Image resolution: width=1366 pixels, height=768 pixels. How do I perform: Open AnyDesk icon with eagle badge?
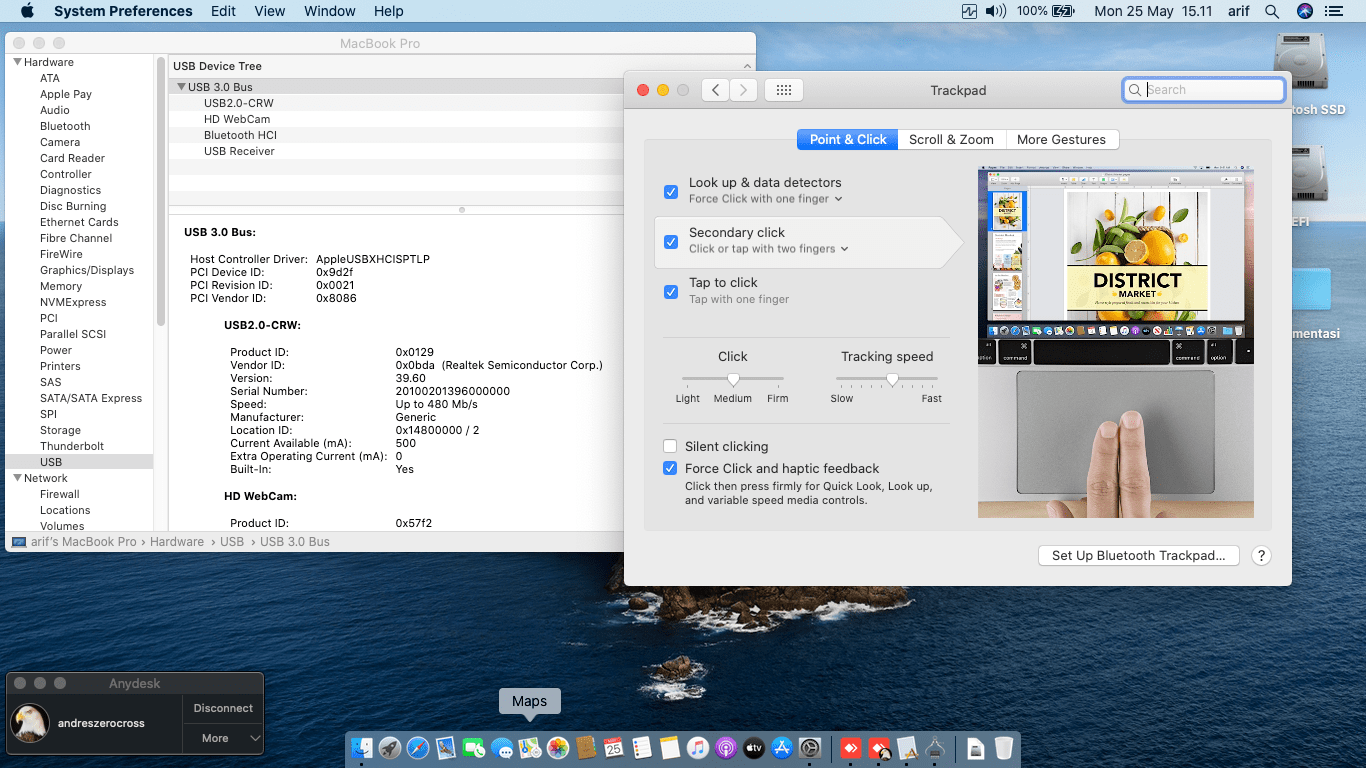click(x=878, y=748)
